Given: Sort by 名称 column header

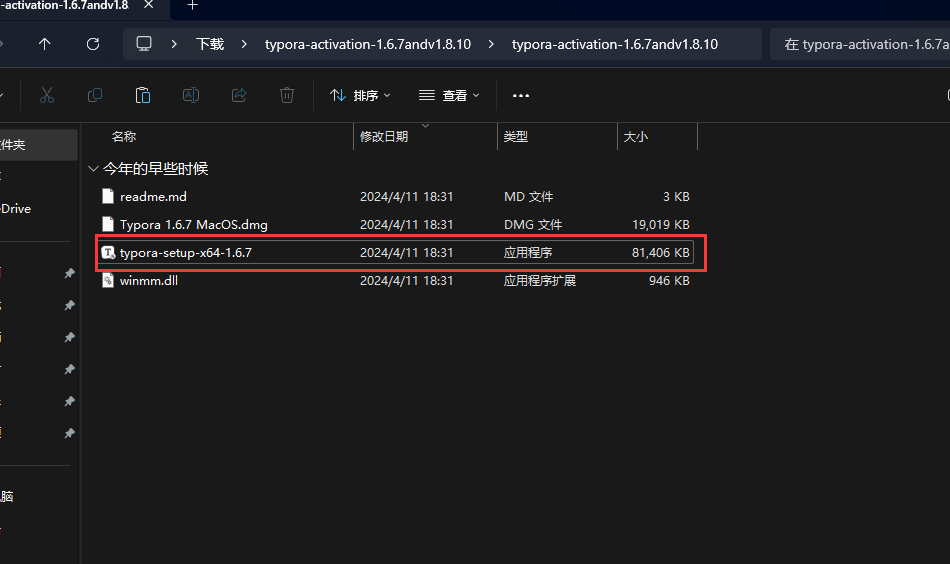Looking at the screenshot, I should (x=124, y=137).
